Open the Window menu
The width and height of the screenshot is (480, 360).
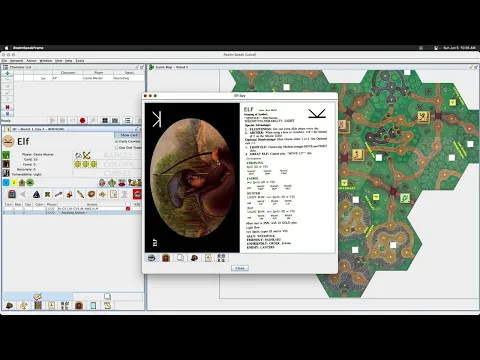pyautogui.click(x=46, y=61)
